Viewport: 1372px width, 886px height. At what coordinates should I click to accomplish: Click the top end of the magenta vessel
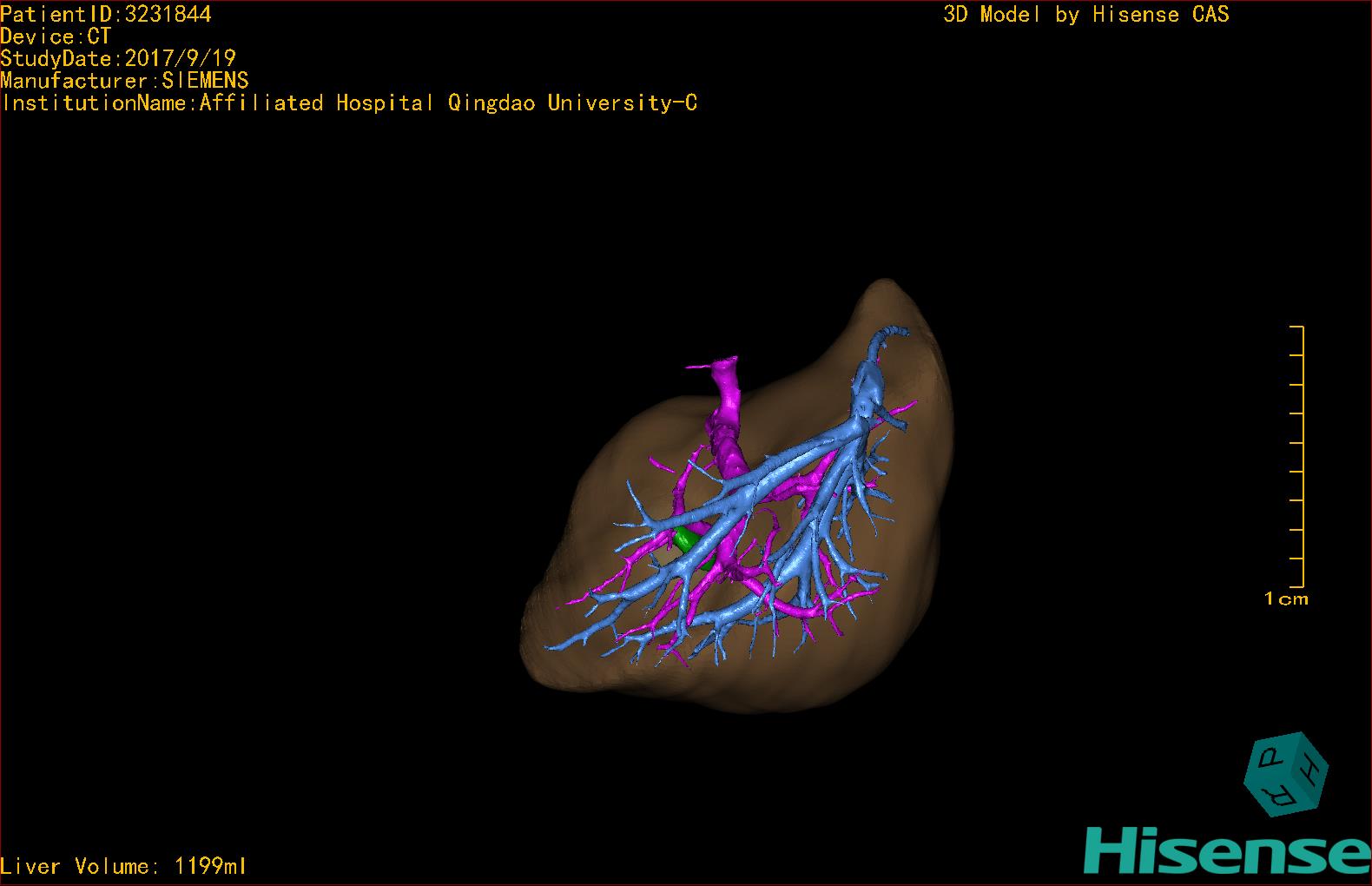pos(721,362)
